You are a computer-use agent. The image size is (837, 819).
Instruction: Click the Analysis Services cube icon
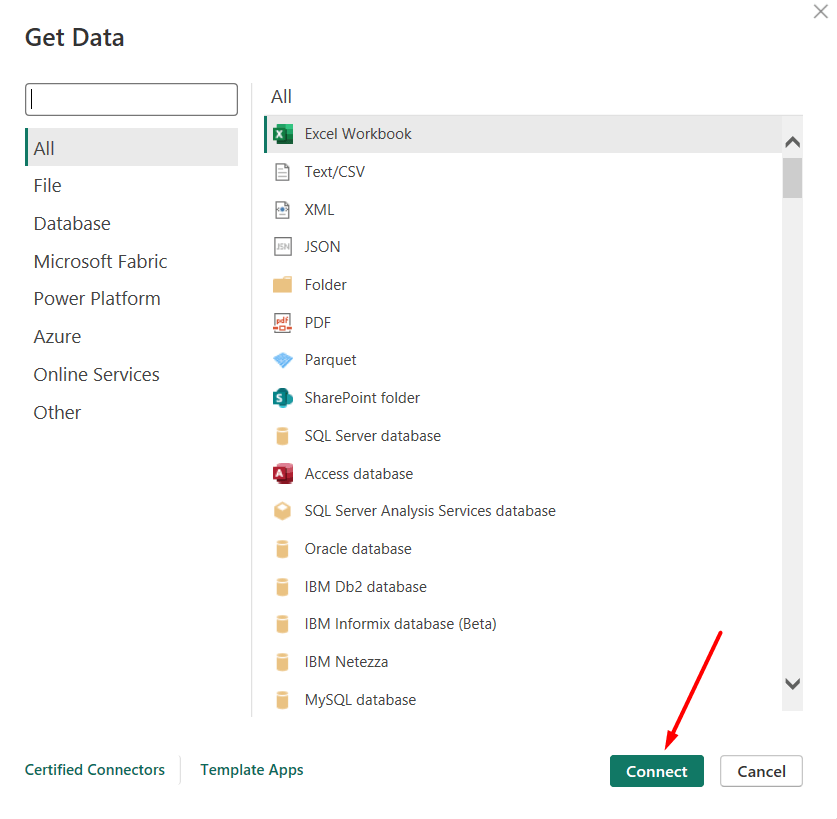click(282, 511)
